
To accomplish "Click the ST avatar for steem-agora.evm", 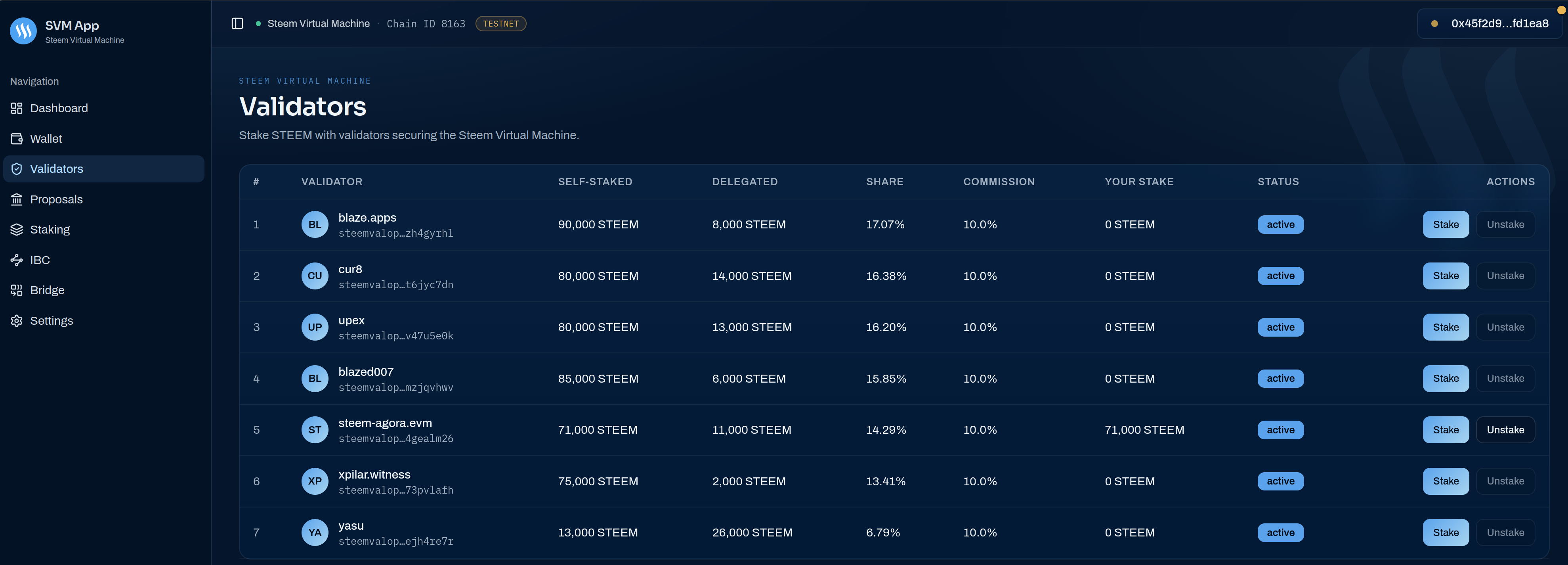I will point(315,430).
